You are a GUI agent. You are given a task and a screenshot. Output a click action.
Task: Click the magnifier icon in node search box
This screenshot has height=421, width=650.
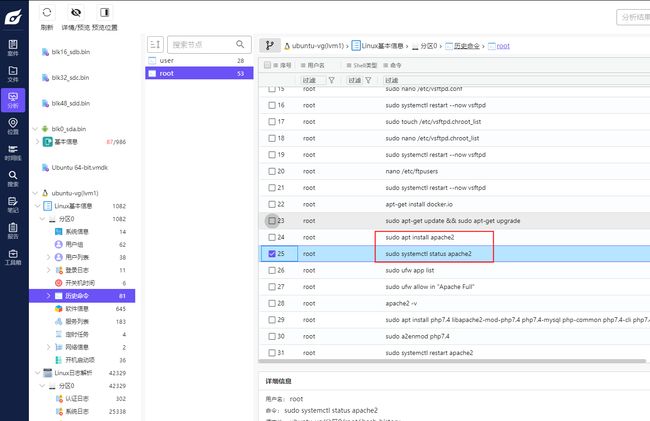point(240,44)
